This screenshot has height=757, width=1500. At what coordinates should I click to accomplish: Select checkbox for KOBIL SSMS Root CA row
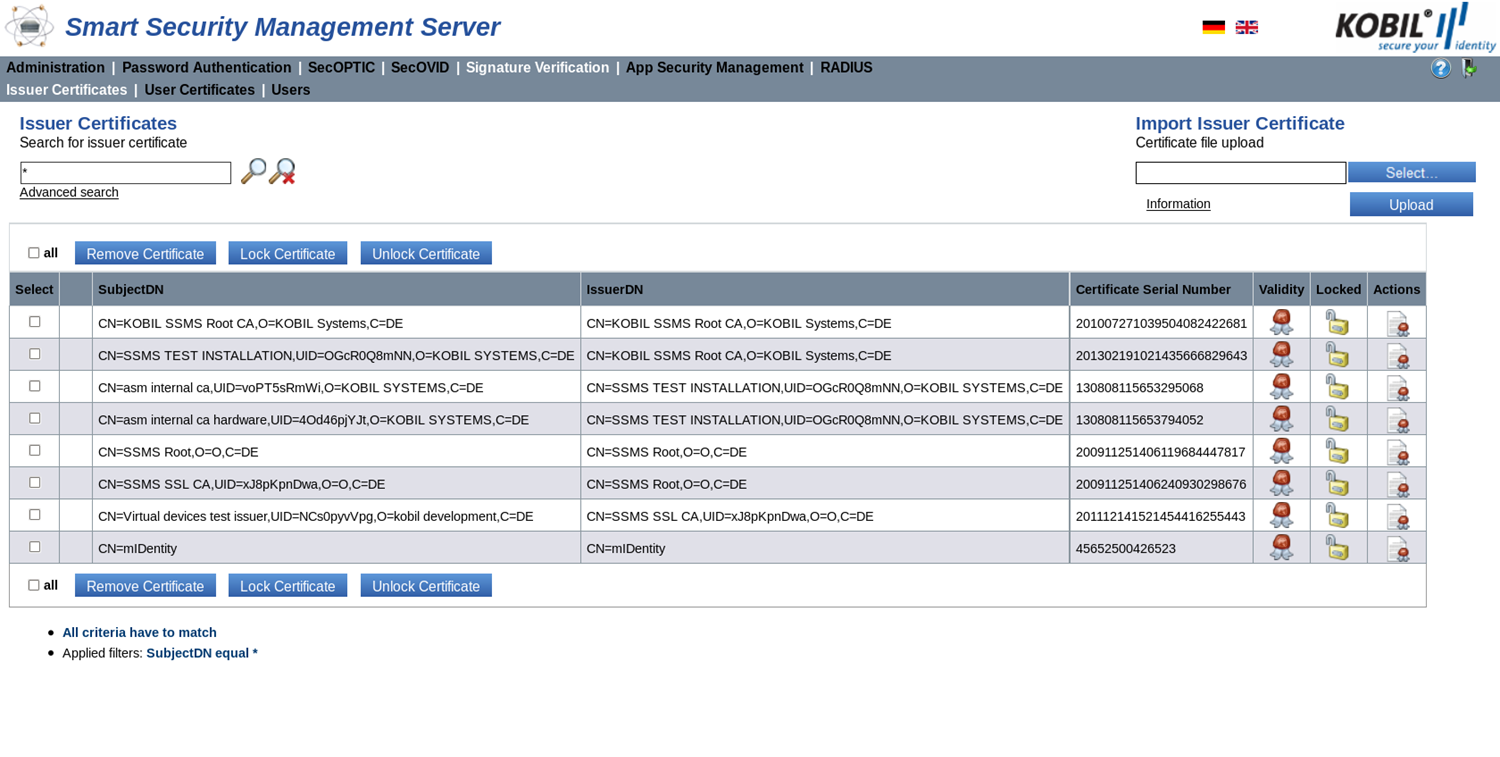(35, 321)
